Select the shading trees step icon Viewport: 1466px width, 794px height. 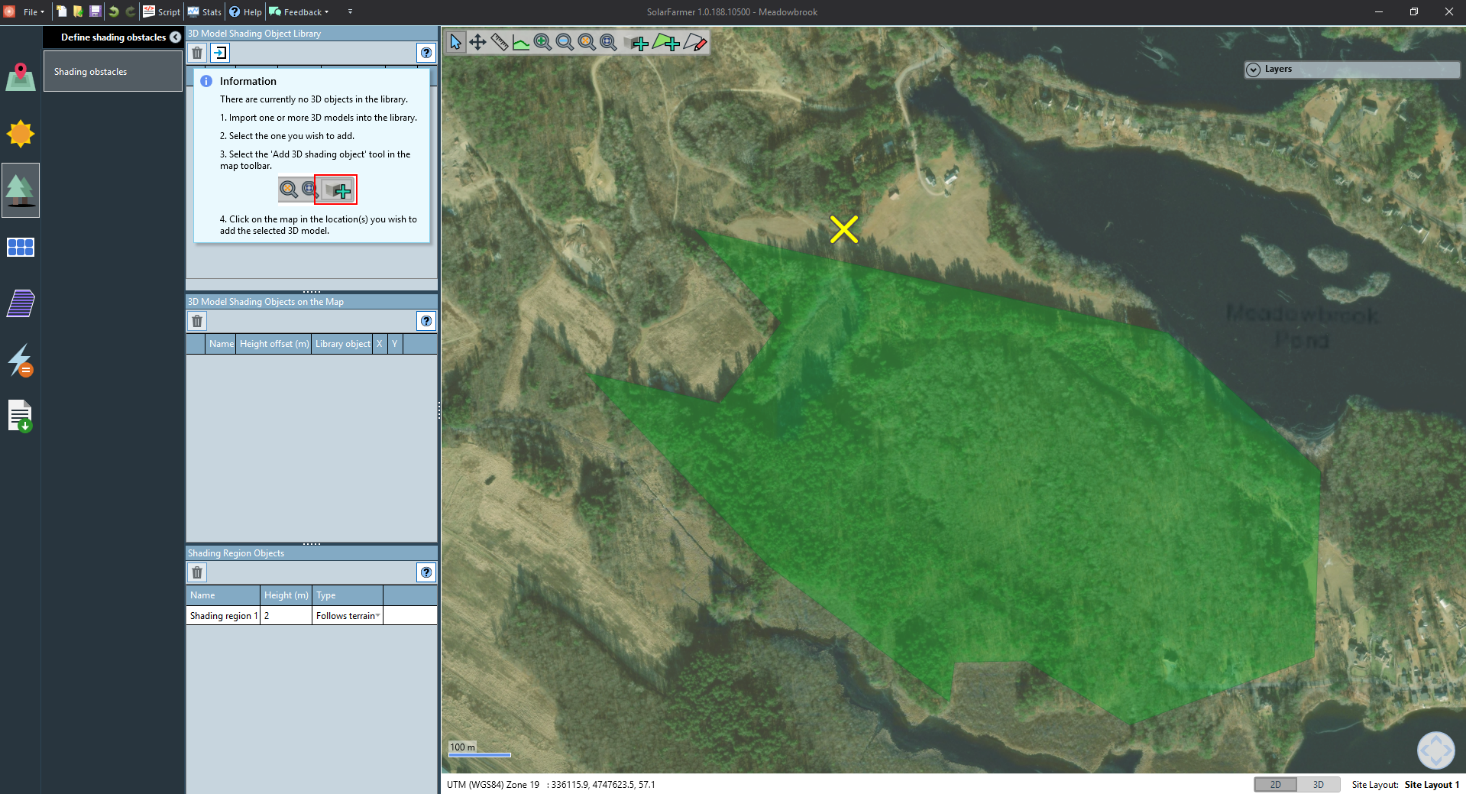[21, 190]
